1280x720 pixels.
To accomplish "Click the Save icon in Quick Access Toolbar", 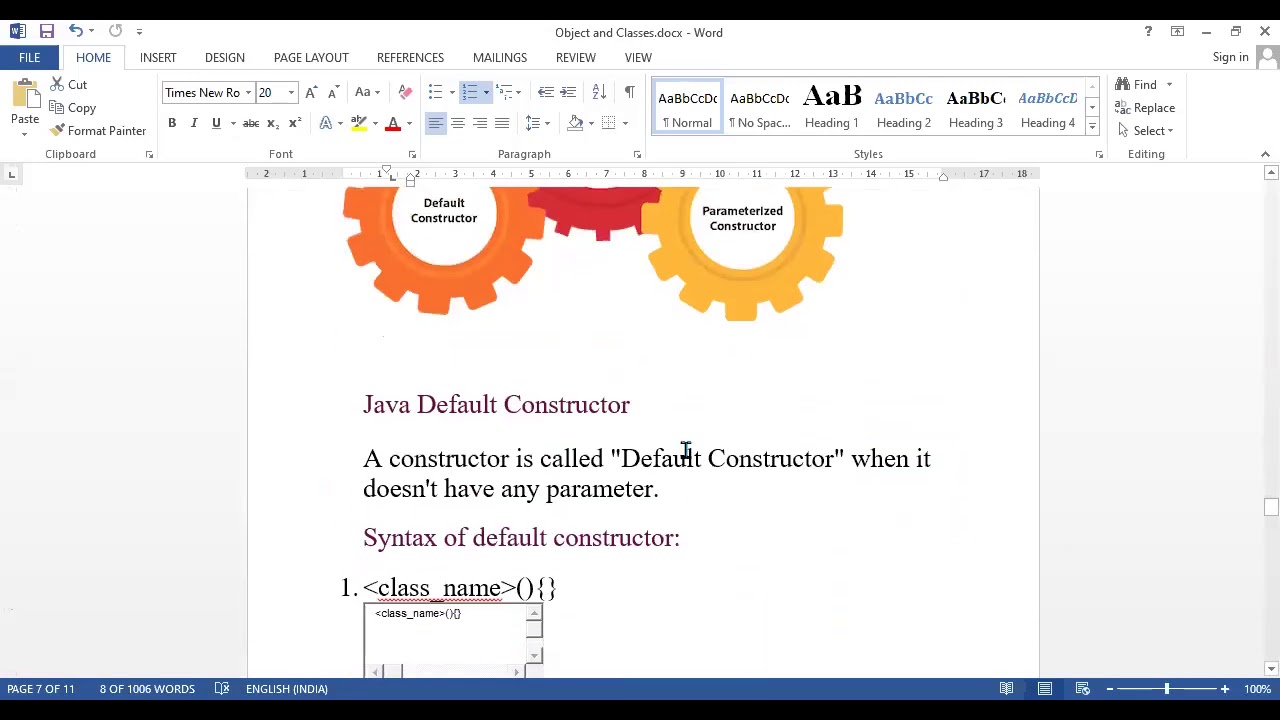I will [x=46, y=32].
